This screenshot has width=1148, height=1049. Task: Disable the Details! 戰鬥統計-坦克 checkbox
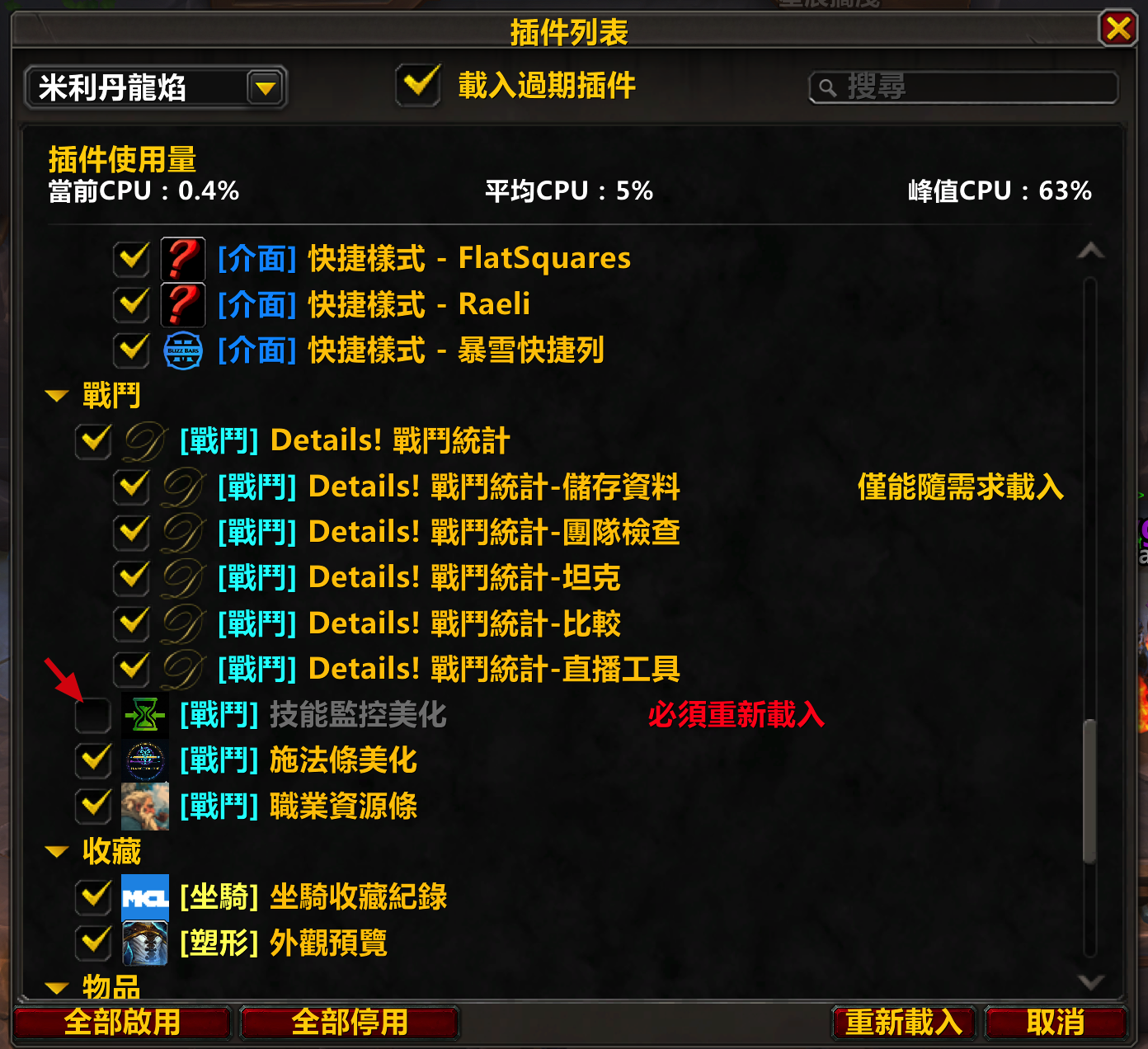(132, 578)
